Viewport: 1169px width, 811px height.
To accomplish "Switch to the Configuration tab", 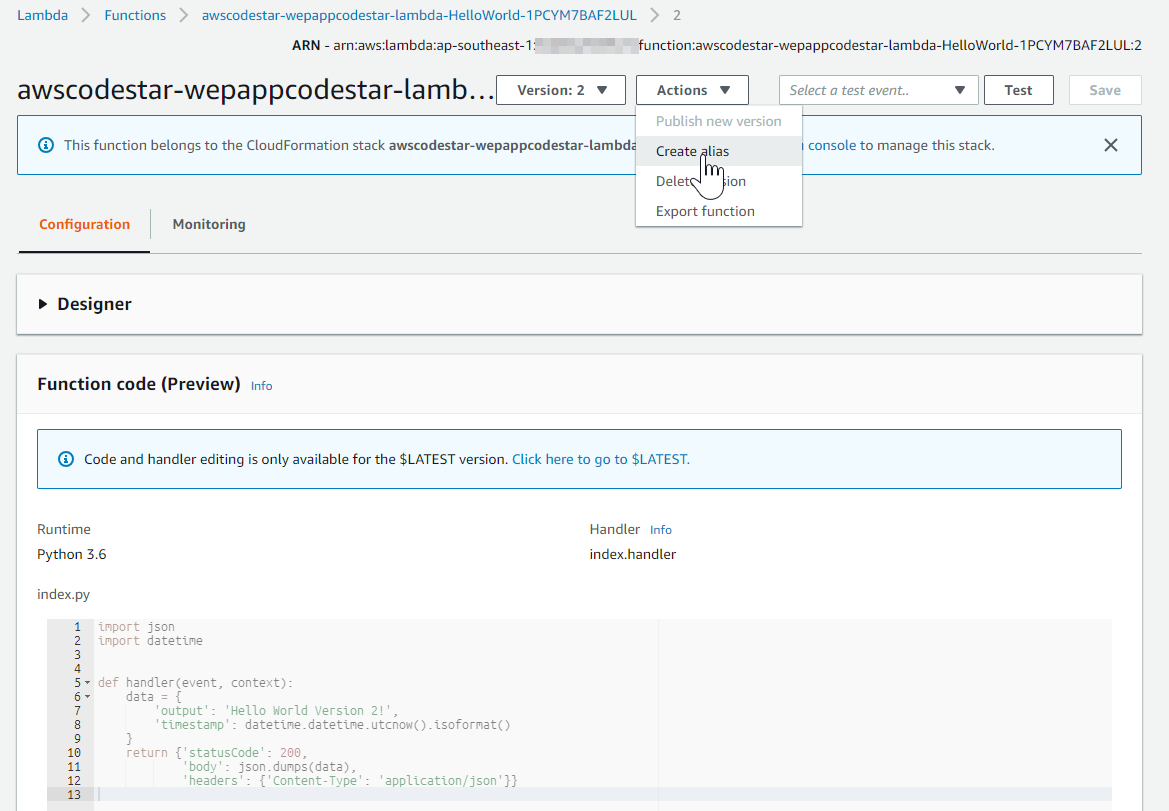I will 84,224.
